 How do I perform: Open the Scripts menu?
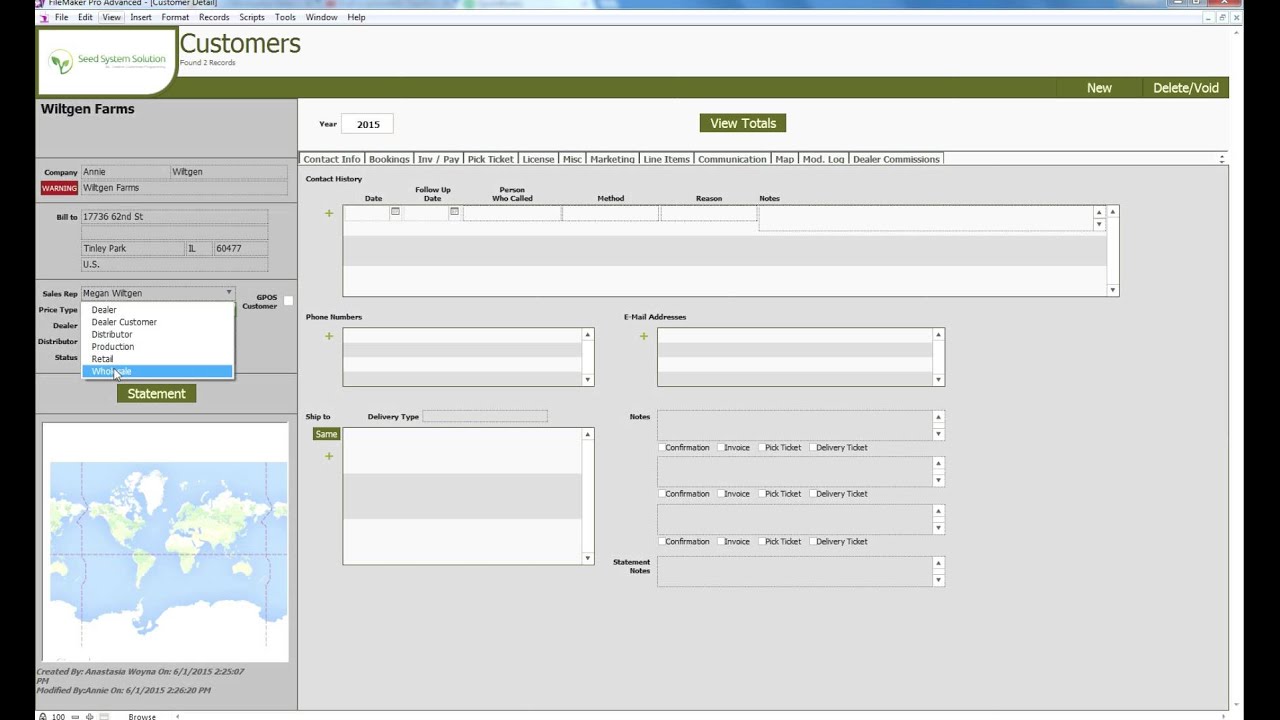point(252,17)
